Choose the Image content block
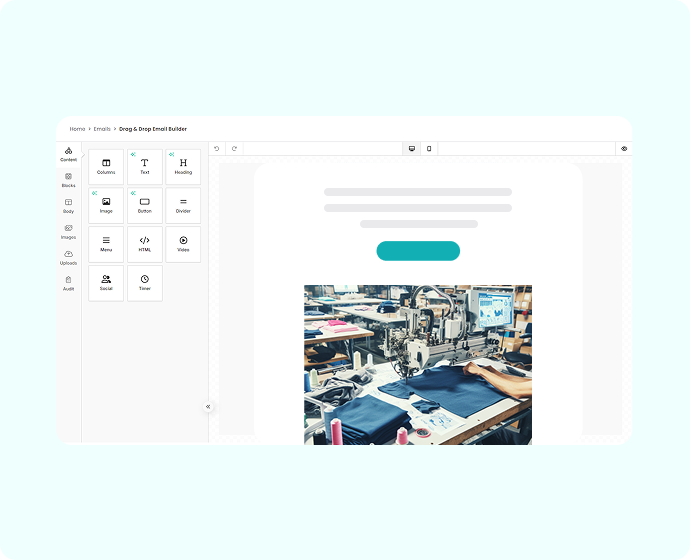 point(106,205)
